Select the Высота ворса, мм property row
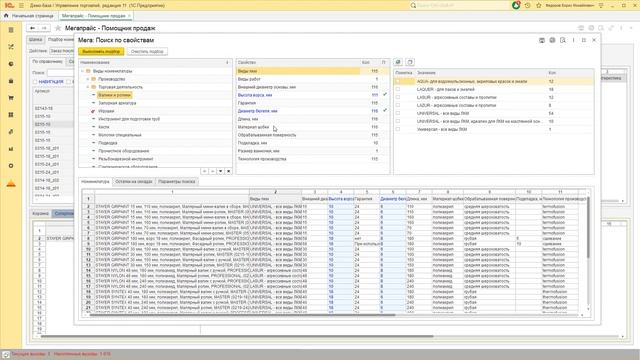 point(312,95)
